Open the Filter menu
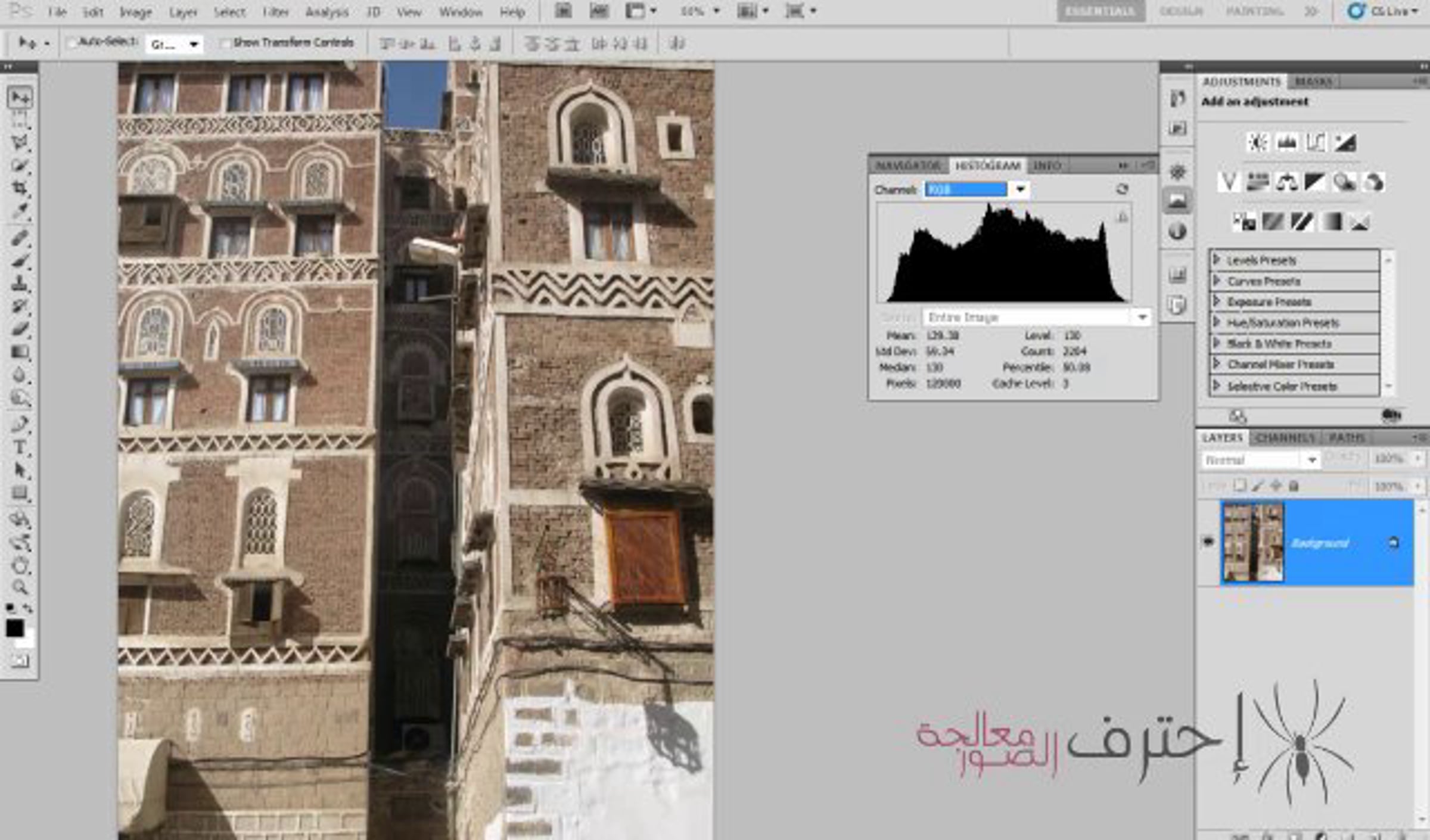Screen dimensions: 1430x840 pos(275,12)
